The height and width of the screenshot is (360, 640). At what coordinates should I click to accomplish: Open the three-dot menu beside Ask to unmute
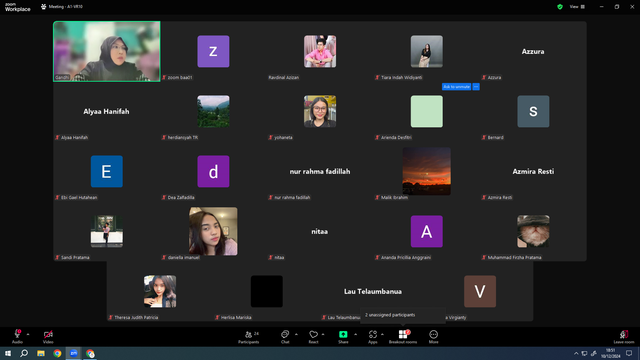tap(476, 87)
